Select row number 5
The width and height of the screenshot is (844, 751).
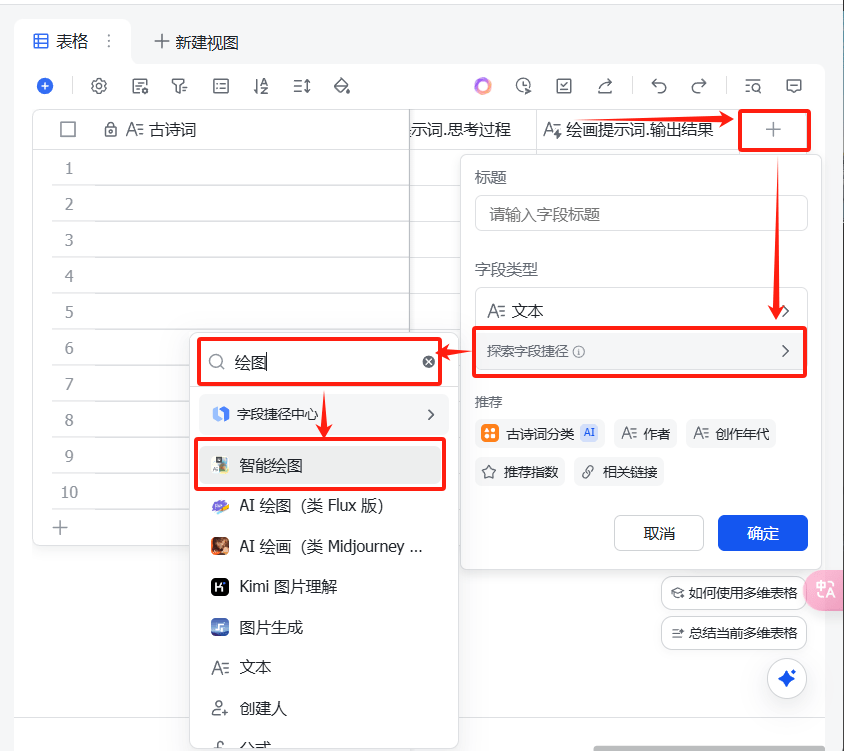pos(69,312)
